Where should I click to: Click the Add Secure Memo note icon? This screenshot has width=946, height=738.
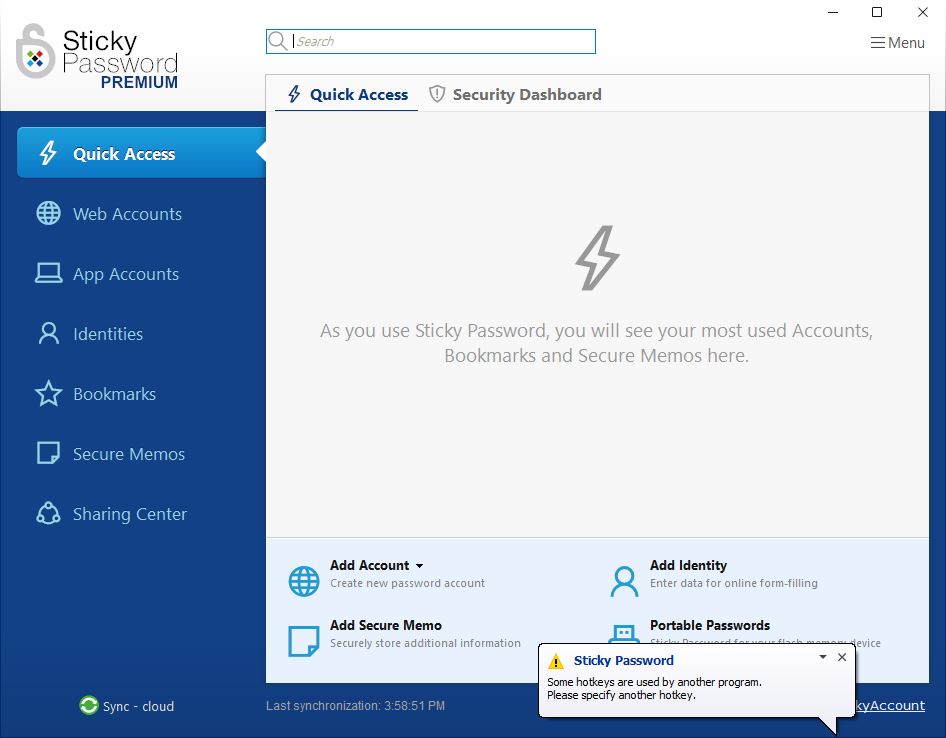(304, 641)
